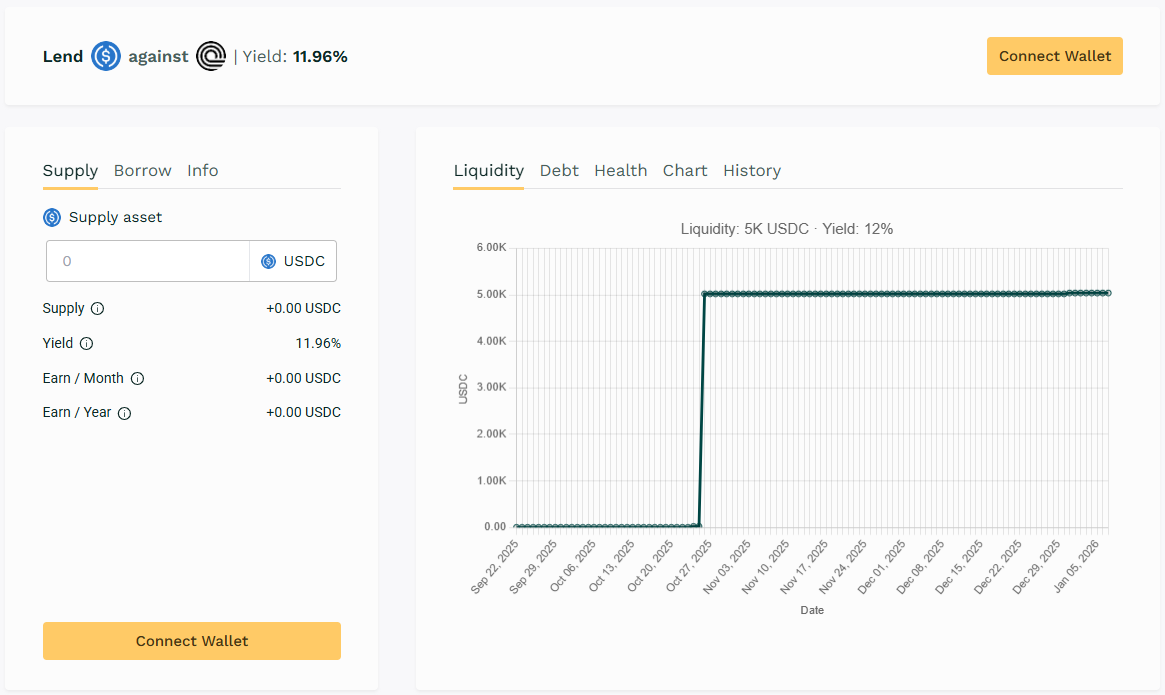Switch to the Info tab
The height and width of the screenshot is (695, 1165).
[x=203, y=171]
